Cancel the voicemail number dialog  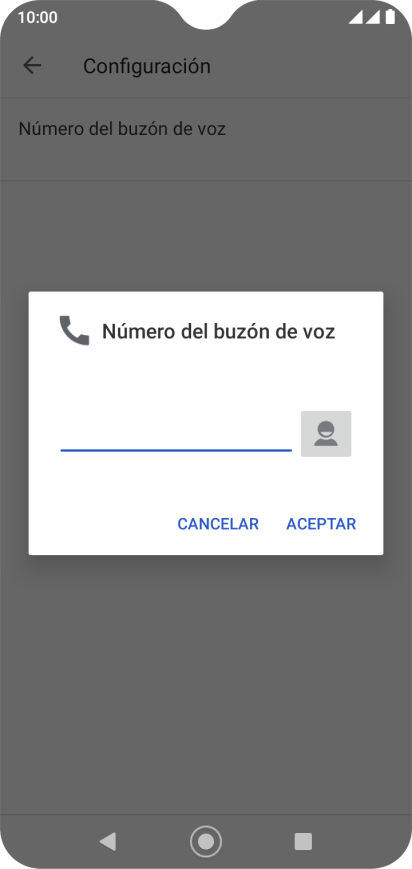(218, 524)
